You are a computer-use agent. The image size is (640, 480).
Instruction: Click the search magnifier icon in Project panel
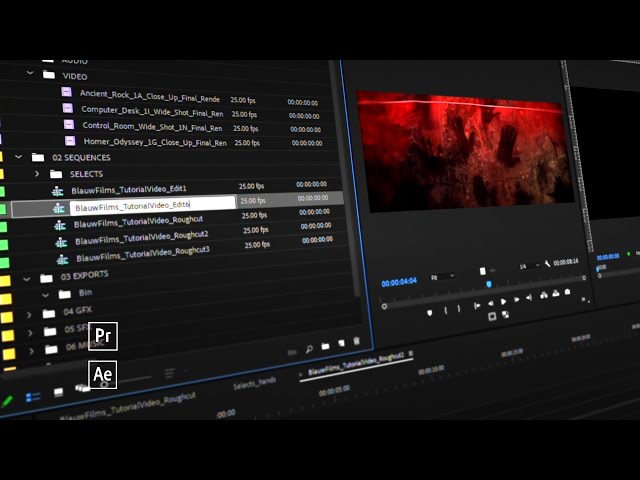[x=309, y=349]
